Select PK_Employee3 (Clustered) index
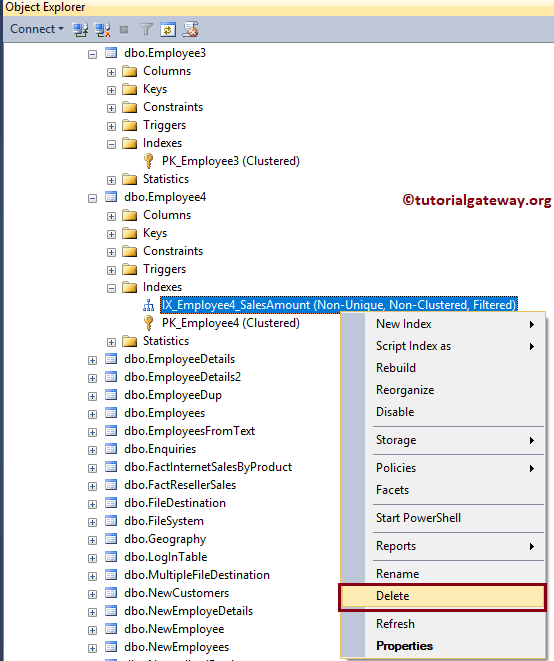Image resolution: width=554 pixels, height=661 pixels. click(231, 161)
